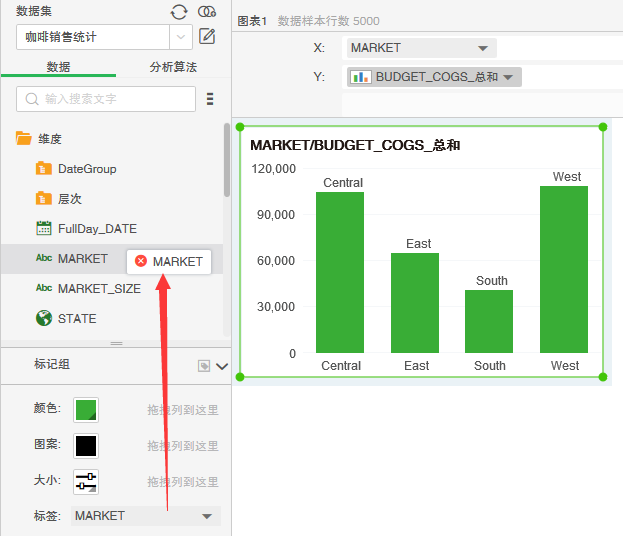Open the size slider settings icon

coord(86,481)
